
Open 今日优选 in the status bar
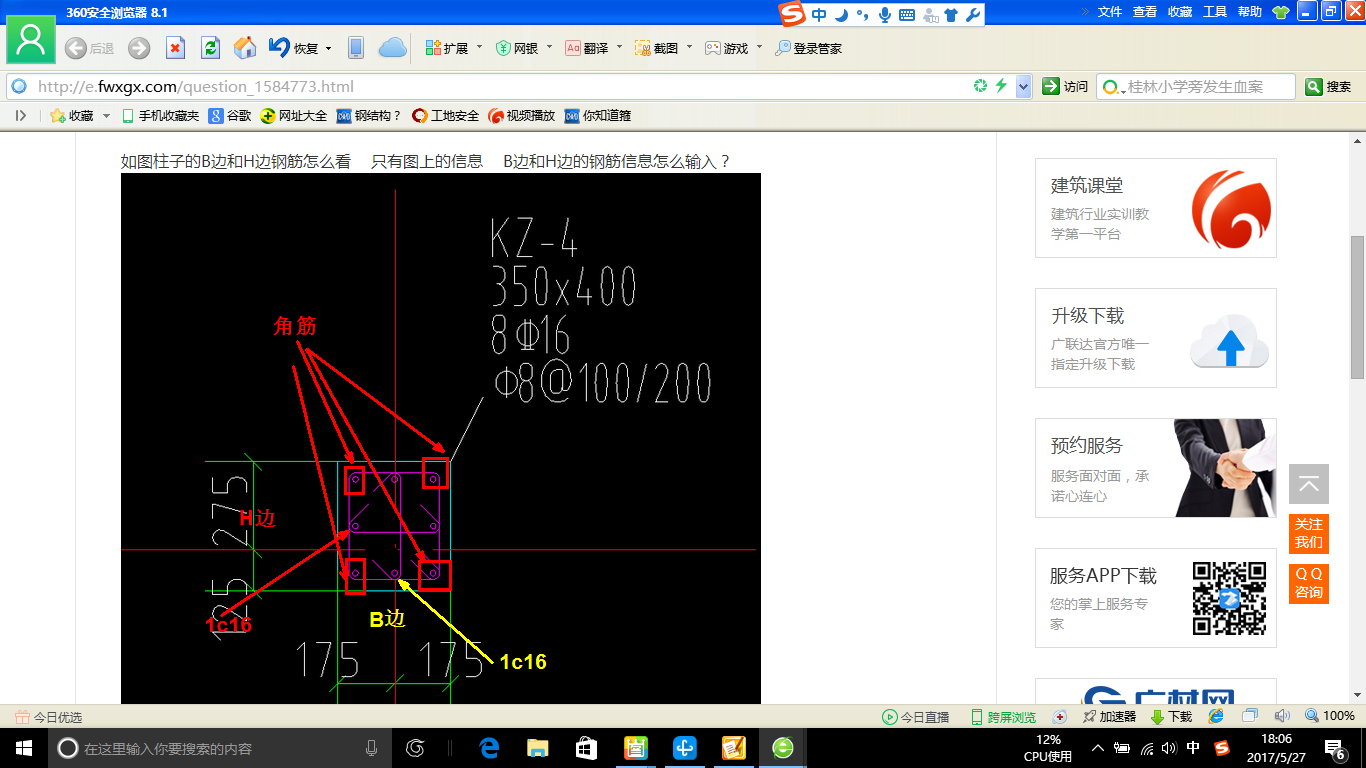pos(48,717)
